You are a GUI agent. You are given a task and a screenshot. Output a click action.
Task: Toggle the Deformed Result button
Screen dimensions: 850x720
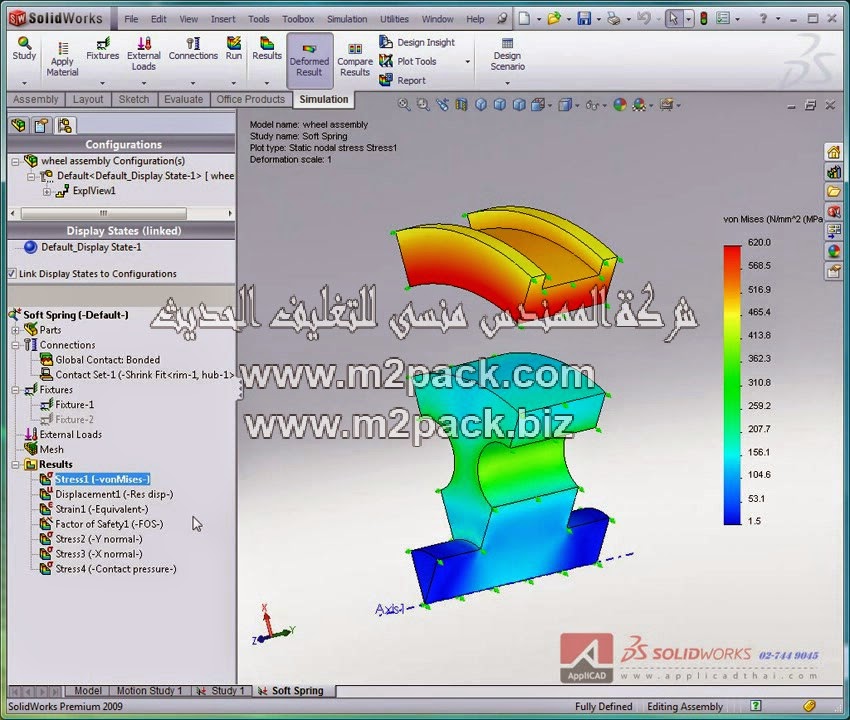pyautogui.click(x=310, y=60)
